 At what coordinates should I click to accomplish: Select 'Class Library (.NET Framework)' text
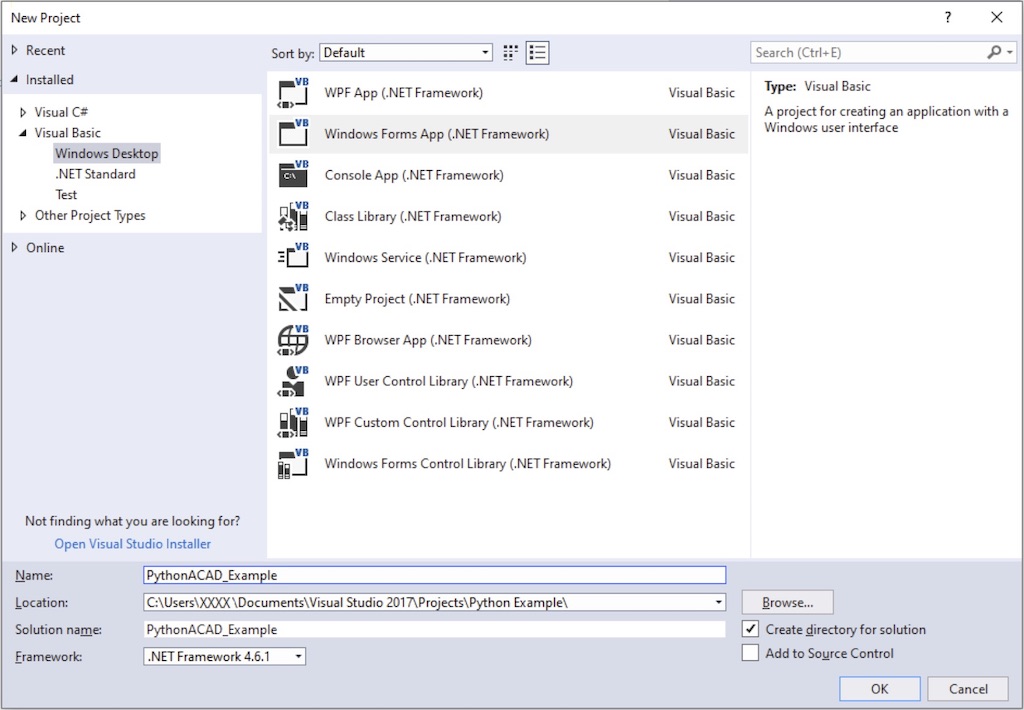(x=413, y=216)
